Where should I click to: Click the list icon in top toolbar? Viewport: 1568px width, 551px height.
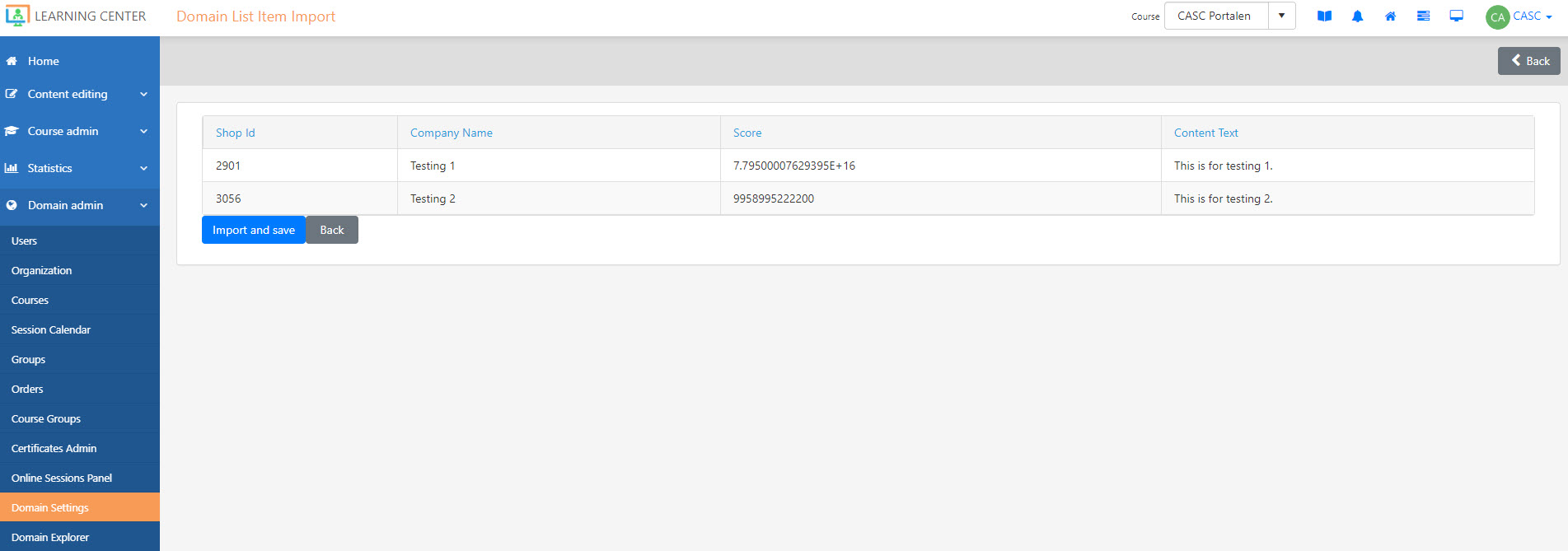1423,16
